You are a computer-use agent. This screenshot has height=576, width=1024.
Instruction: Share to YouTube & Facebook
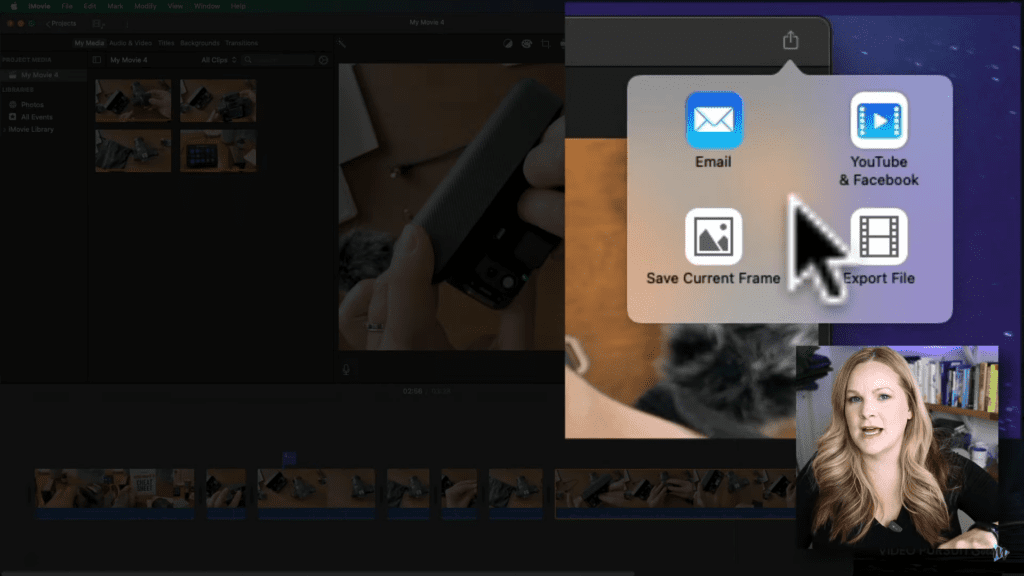click(x=878, y=139)
